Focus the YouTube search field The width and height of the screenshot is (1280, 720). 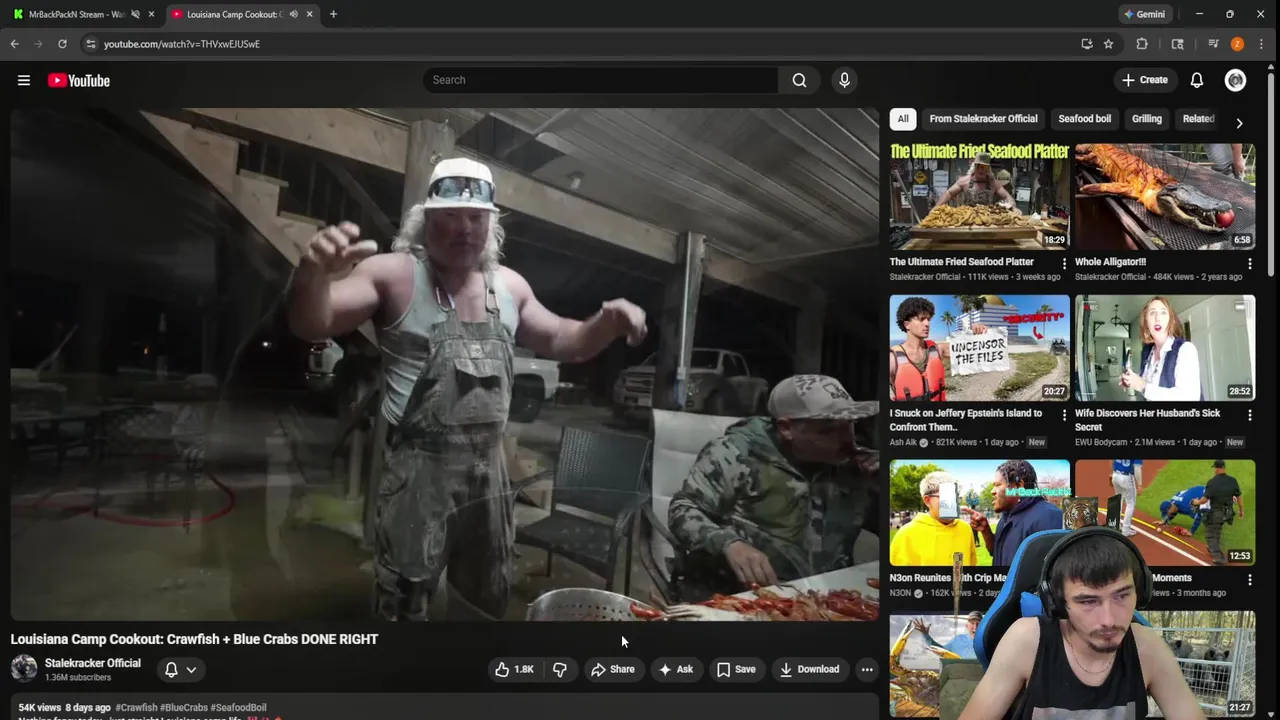600,80
